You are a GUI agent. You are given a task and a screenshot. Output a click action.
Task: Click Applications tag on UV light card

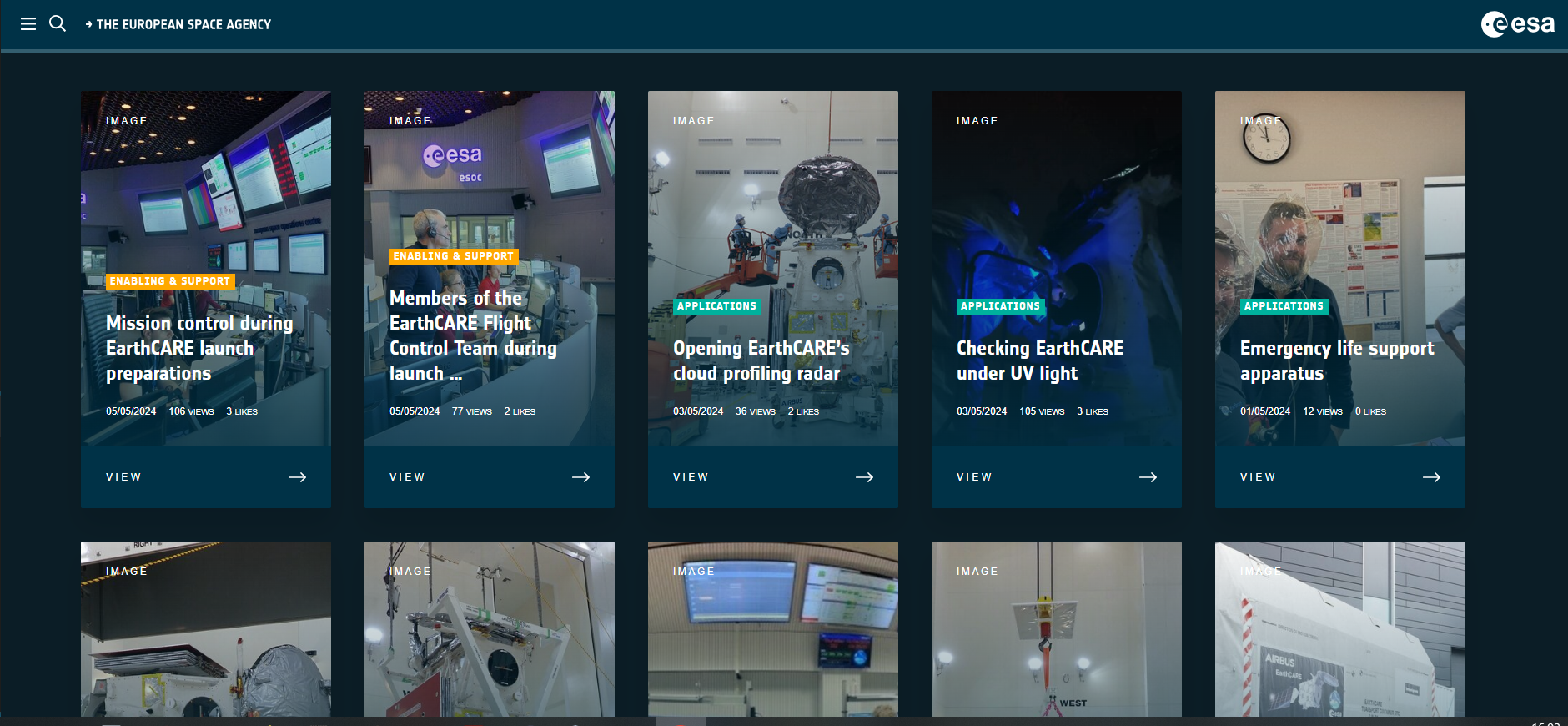point(1001,306)
